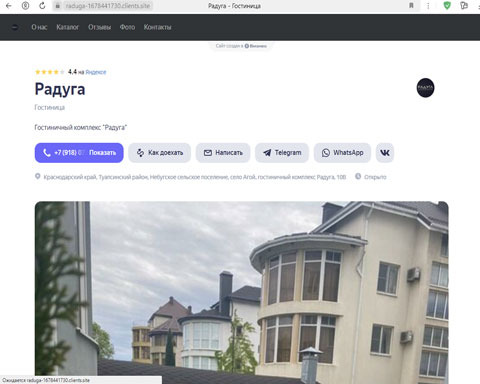480x384 pixels.
Task: Click the 'Открыто' working hours status
Action: click(375, 177)
